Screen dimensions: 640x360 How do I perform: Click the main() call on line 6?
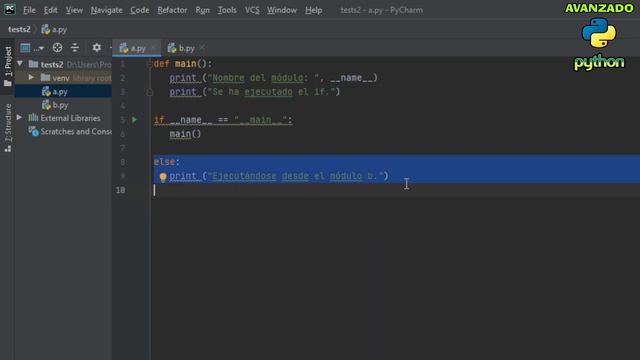[185, 134]
